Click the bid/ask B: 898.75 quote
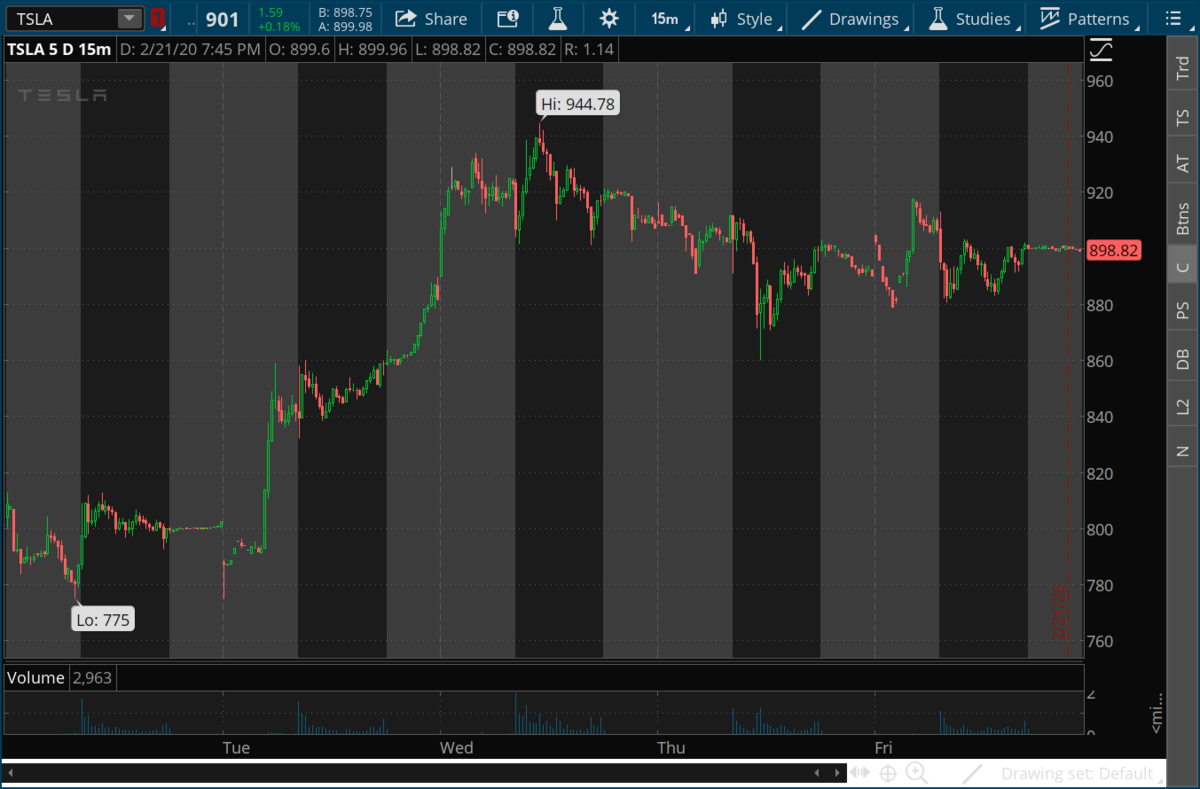This screenshot has width=1200, height=789. pos(346,12)
